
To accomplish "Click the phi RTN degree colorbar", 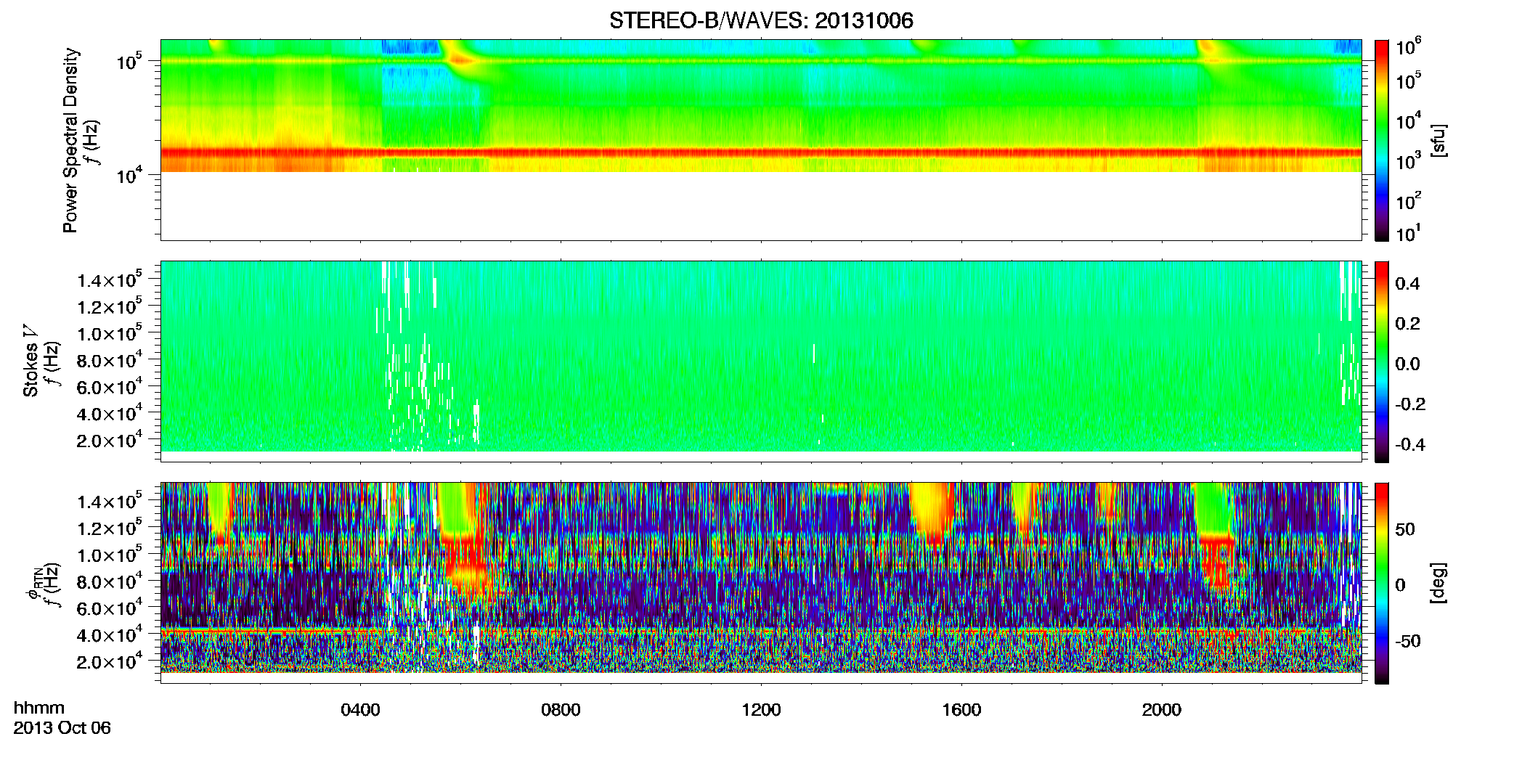I will (x=1381, y=583).
